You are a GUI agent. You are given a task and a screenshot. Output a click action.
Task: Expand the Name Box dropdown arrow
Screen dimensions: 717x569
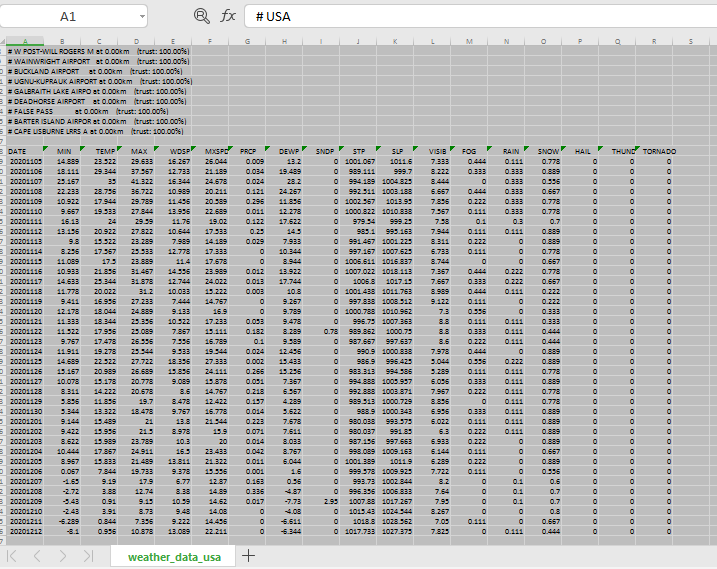pyautogui.click(x=142, y=16)
